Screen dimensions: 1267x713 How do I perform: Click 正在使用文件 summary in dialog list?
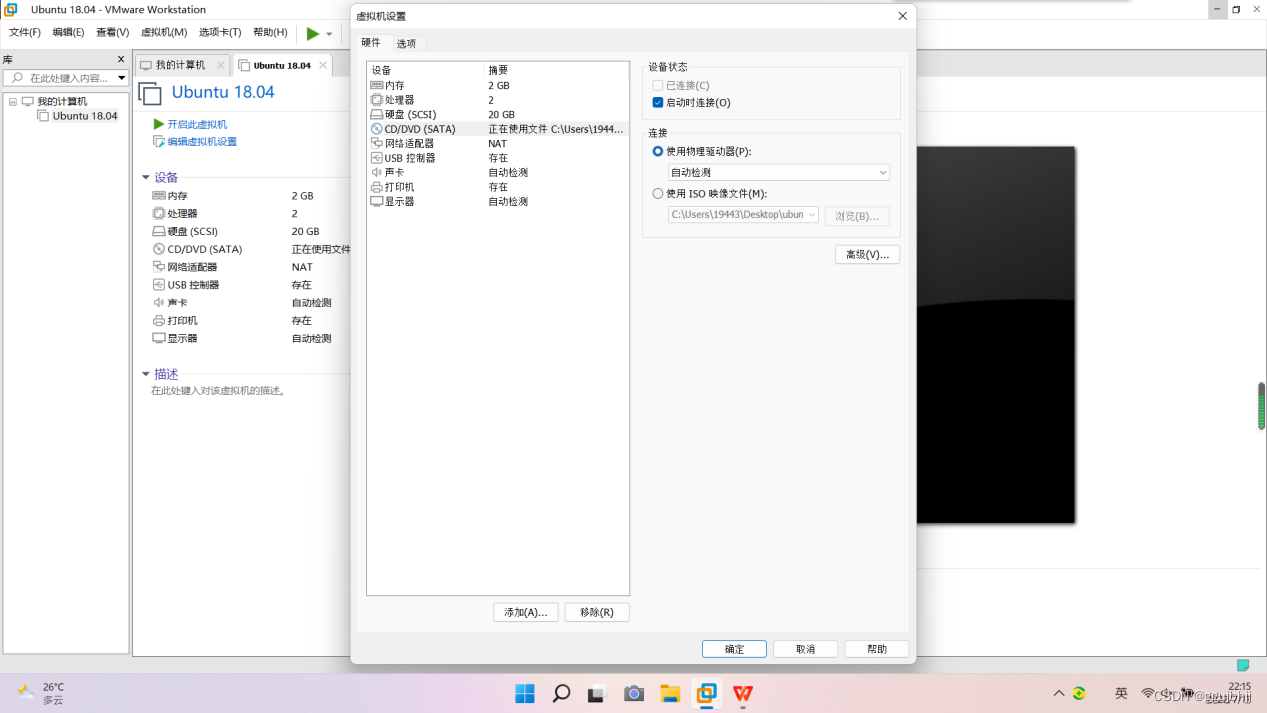556,129
